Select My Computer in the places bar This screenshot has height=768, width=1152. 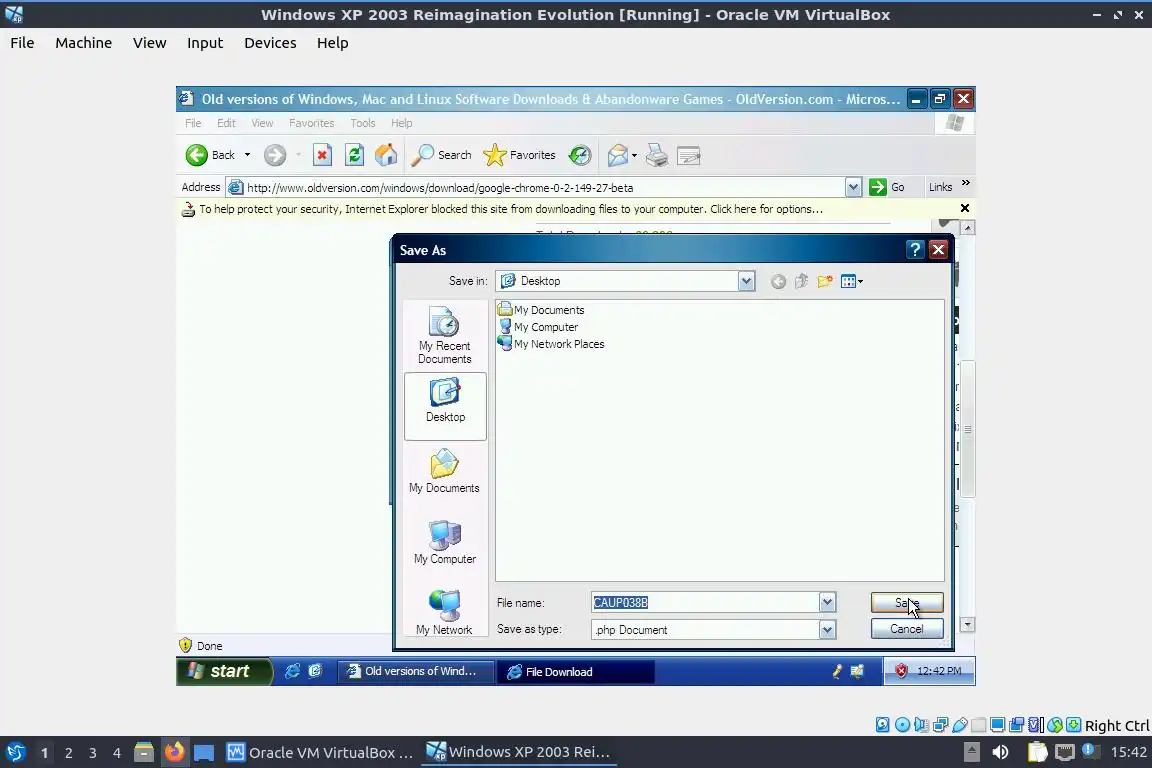point(444,542)
